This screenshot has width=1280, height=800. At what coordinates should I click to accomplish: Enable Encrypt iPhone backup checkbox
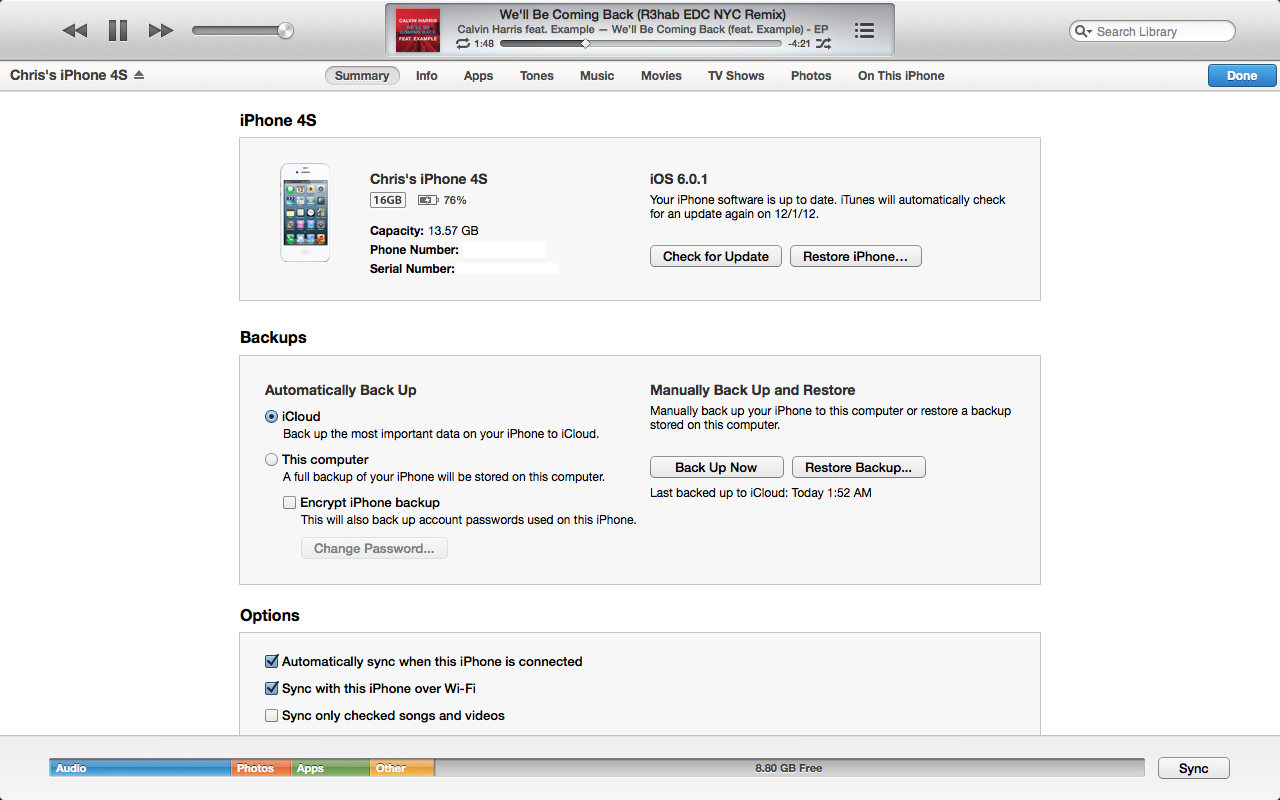289,503
